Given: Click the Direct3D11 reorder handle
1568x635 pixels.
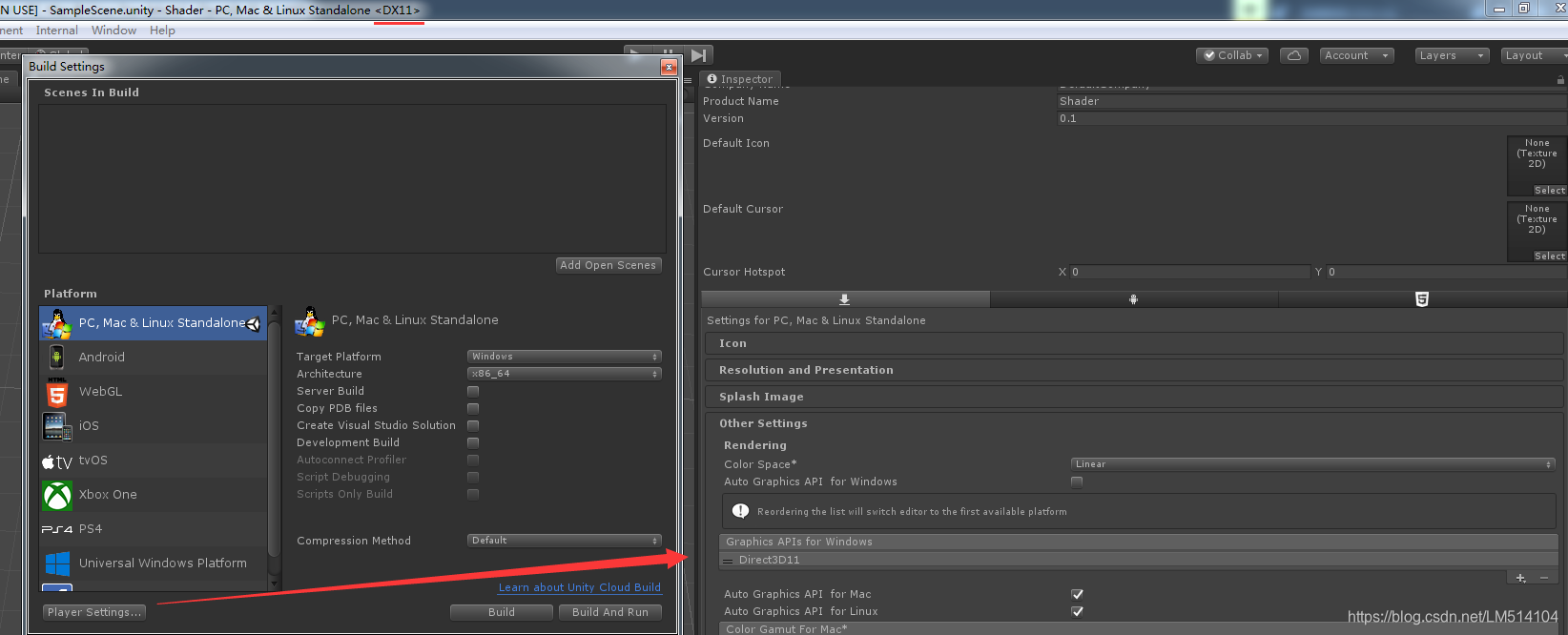Looking at the screenshot, I should point(729,561).
